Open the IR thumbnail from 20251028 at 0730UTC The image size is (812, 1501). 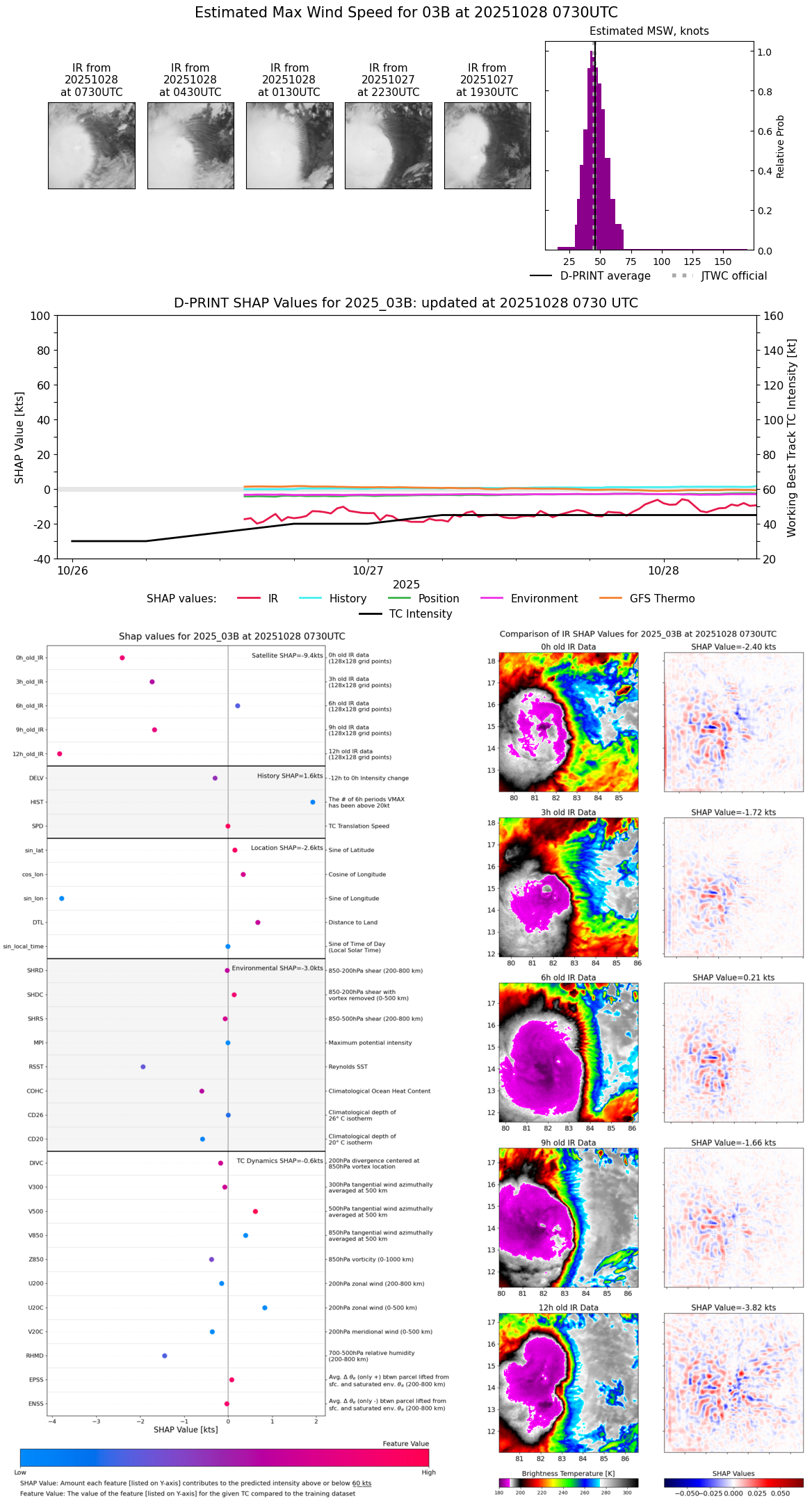coord(91,145)
